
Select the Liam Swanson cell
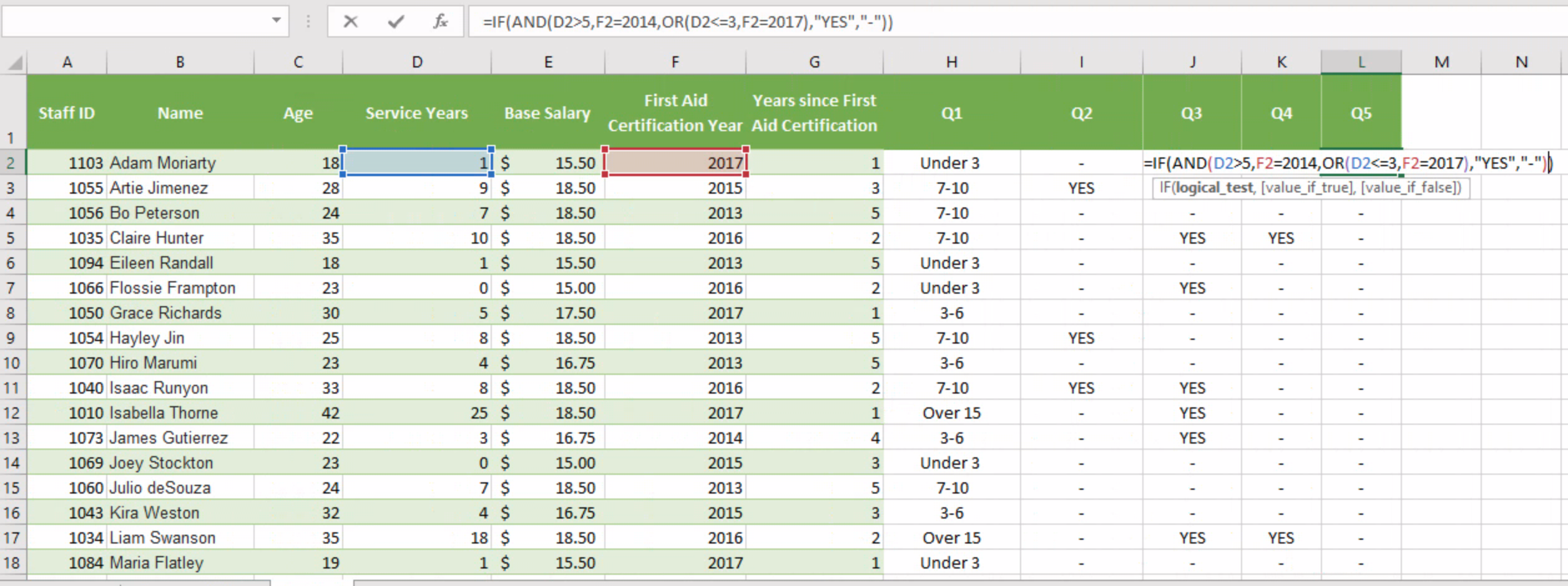[180, 538]
